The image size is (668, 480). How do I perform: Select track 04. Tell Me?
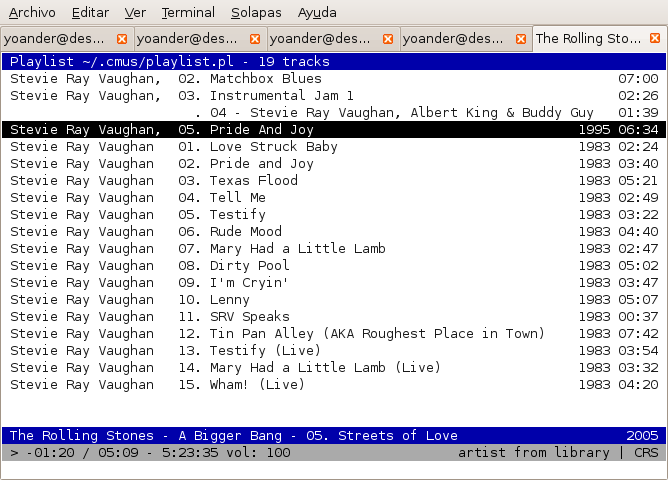334,198
